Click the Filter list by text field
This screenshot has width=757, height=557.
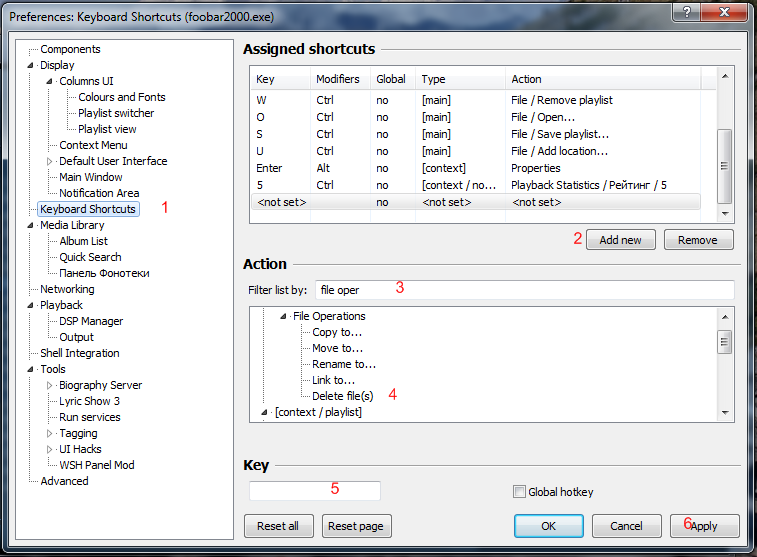click(523, 290)
